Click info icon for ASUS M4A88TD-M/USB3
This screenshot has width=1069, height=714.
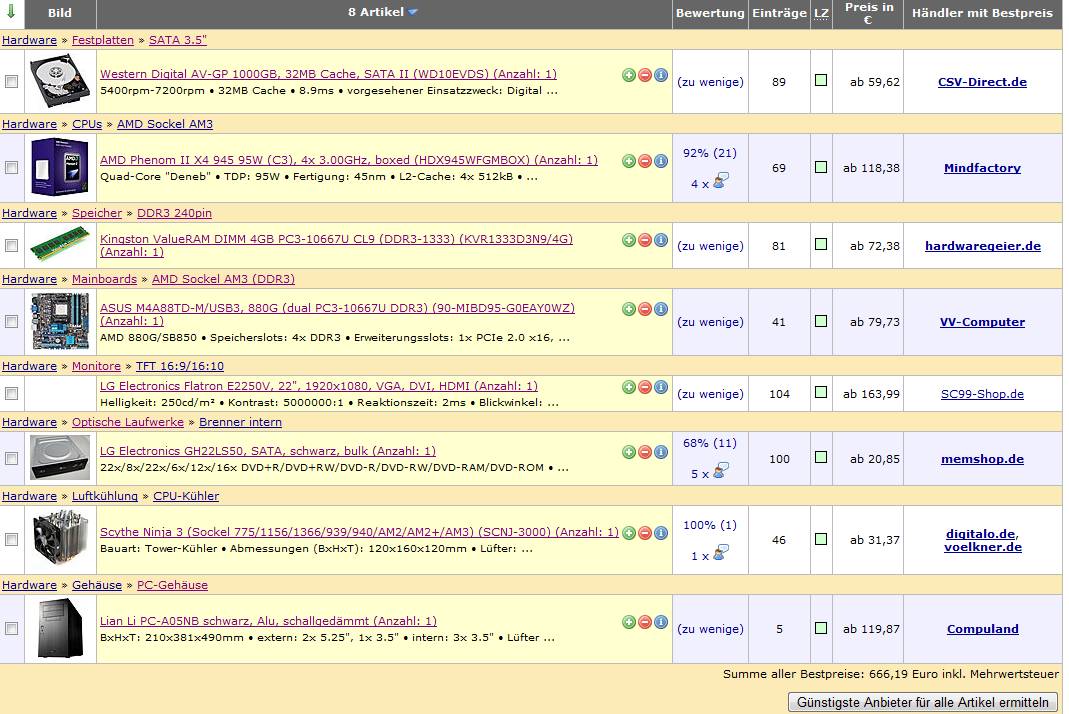(661, 309)
